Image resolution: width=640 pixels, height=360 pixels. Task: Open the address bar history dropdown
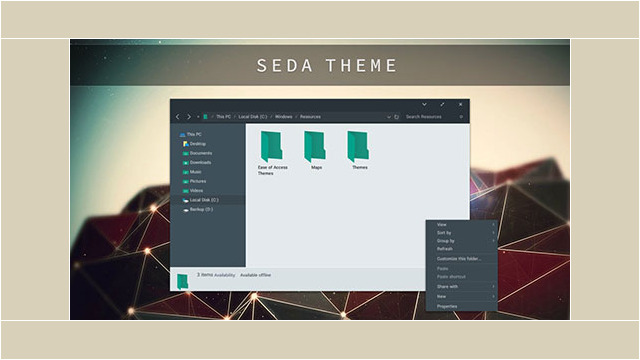point(389,117)
